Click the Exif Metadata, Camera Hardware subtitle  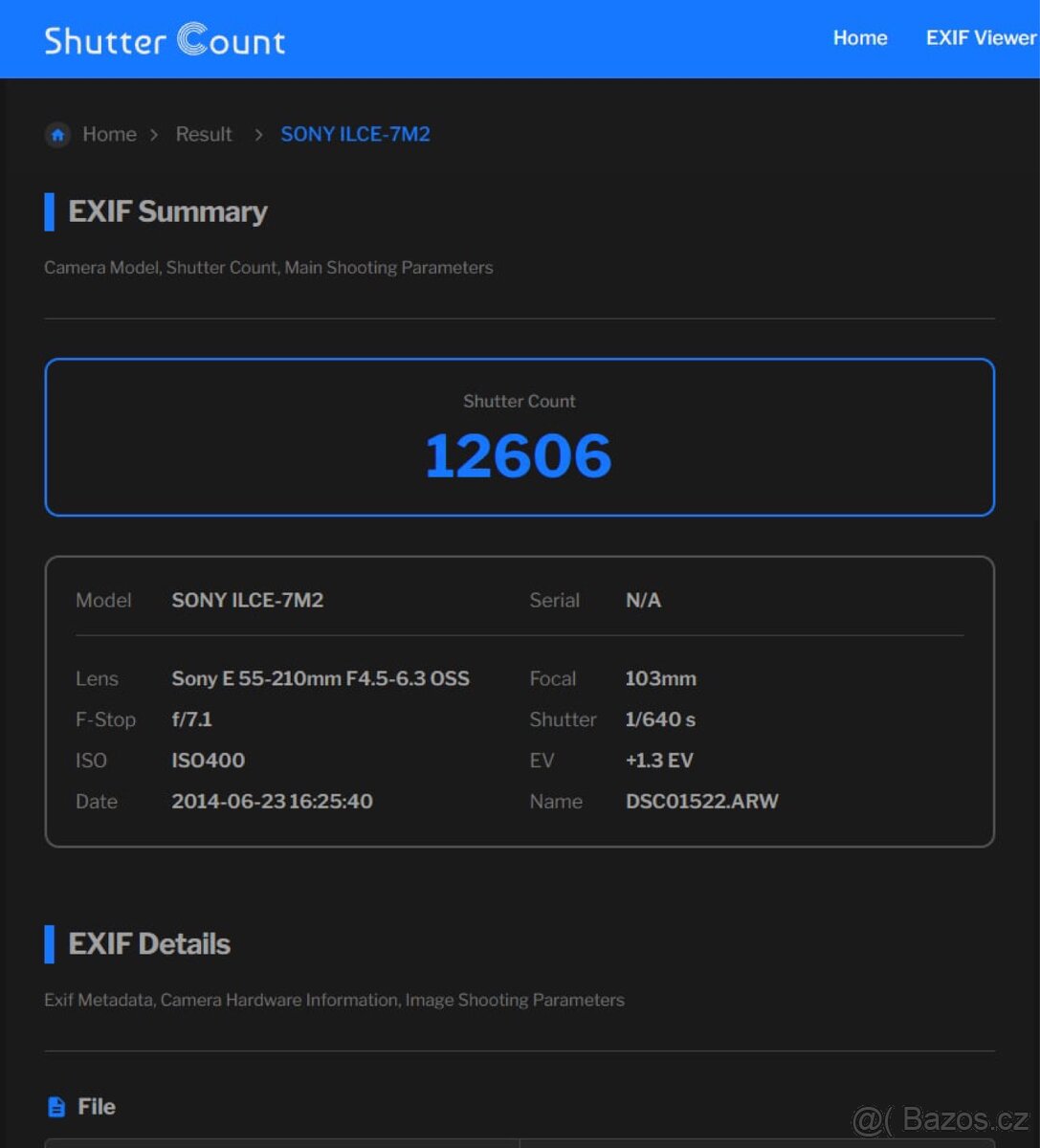[334, 1000]
